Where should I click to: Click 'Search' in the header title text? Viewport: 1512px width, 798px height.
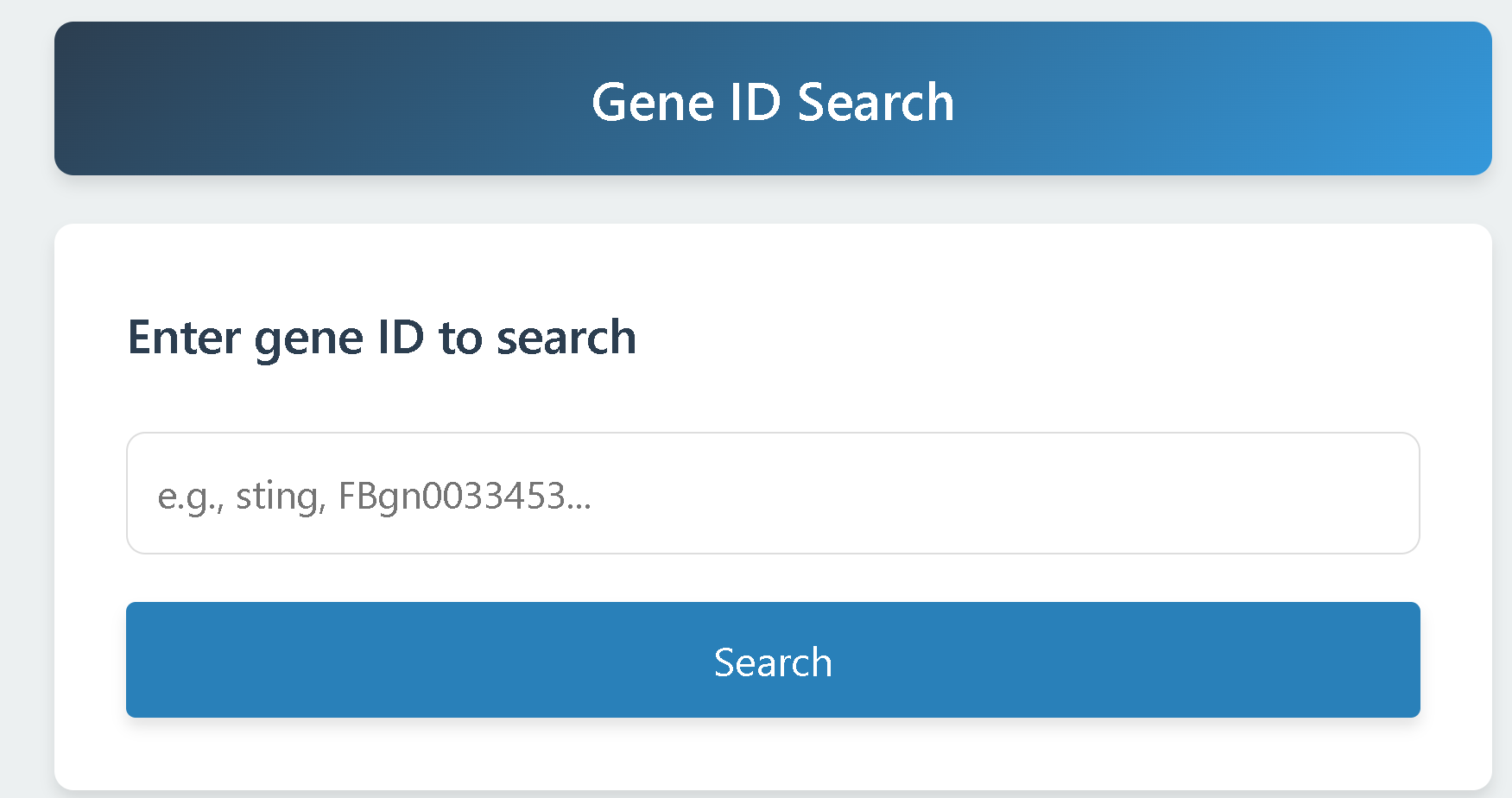(x=876, y=103)
